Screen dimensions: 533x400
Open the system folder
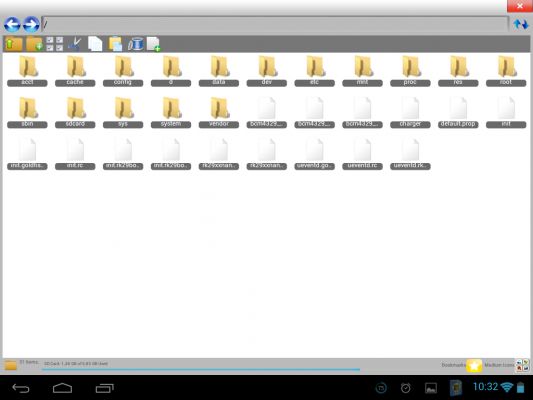171,112
